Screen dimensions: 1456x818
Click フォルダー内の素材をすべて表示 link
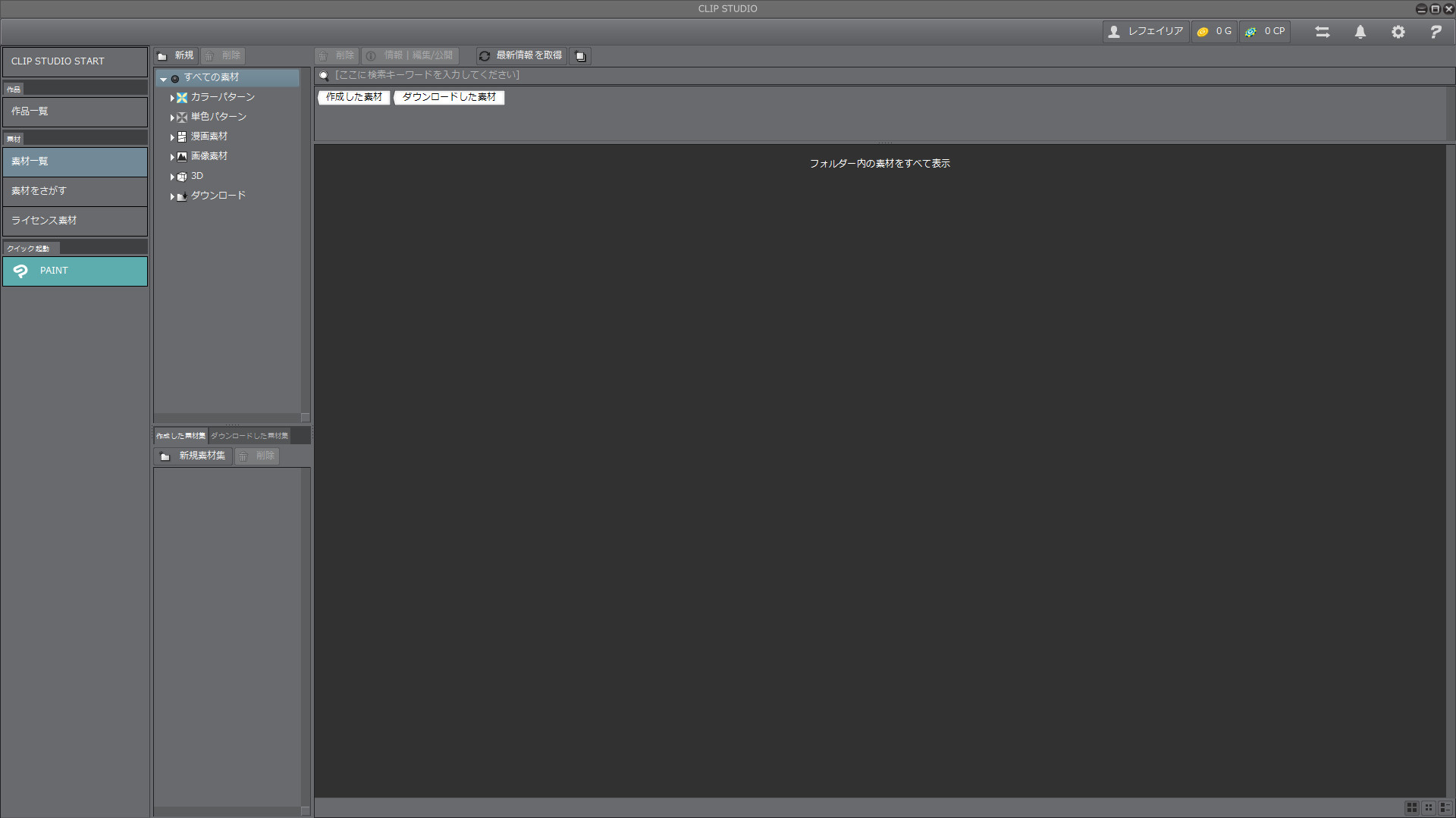pos(880,164)
